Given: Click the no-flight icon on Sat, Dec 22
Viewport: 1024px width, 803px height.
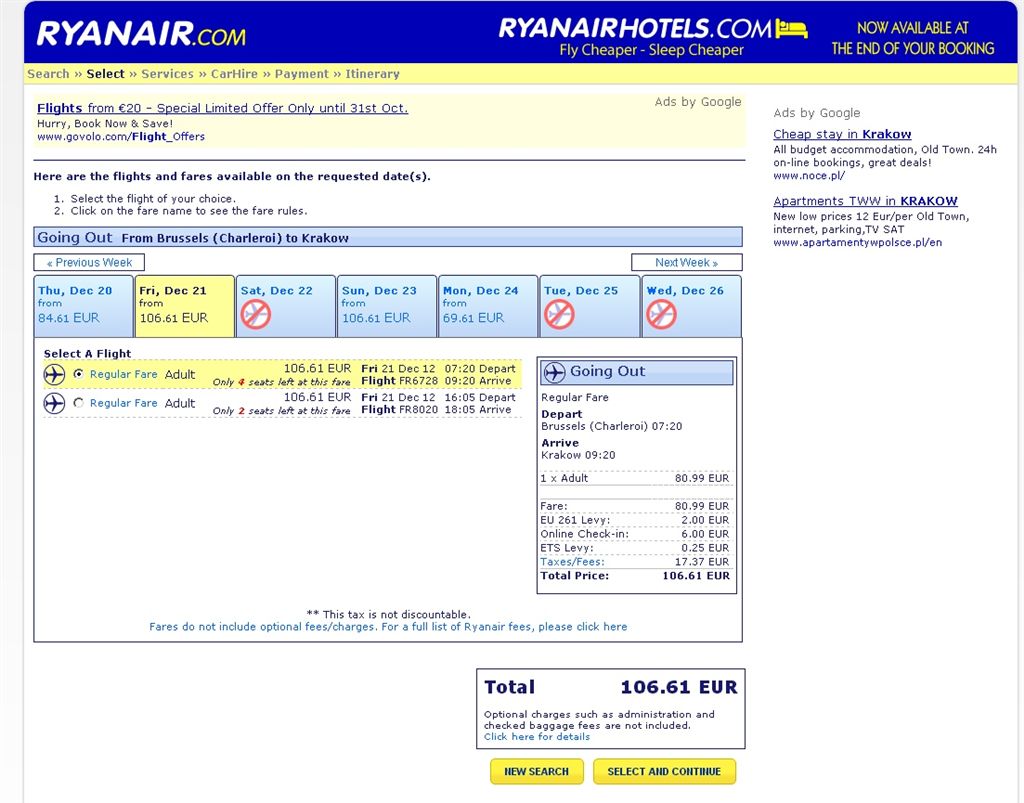Looking at the screenshot, I should [255, 315].
